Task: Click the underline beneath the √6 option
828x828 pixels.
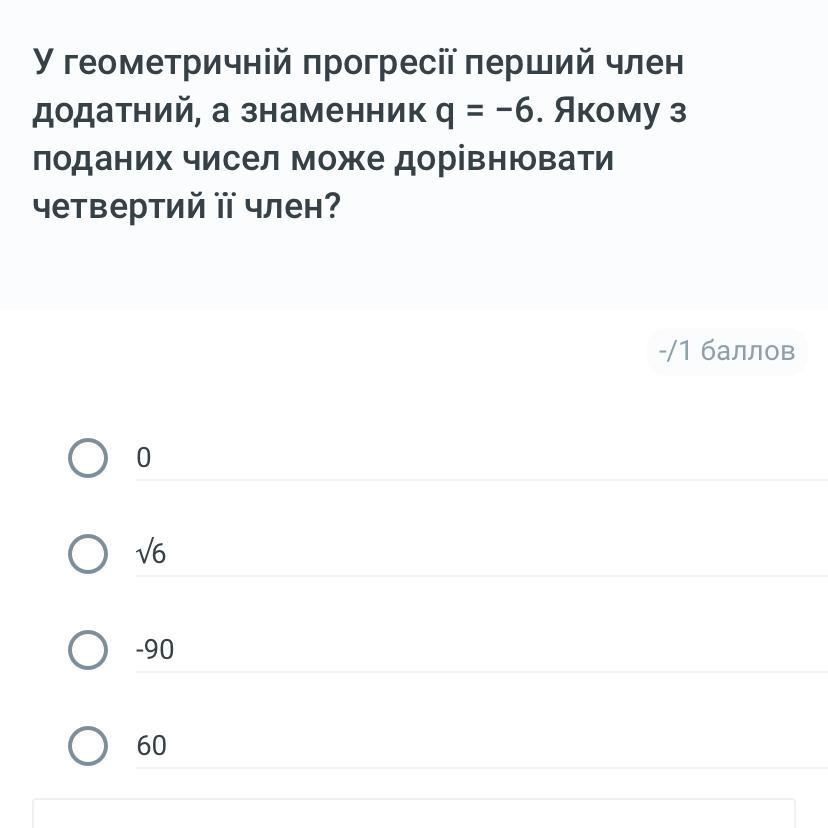Action: click(x=480, y=576)
